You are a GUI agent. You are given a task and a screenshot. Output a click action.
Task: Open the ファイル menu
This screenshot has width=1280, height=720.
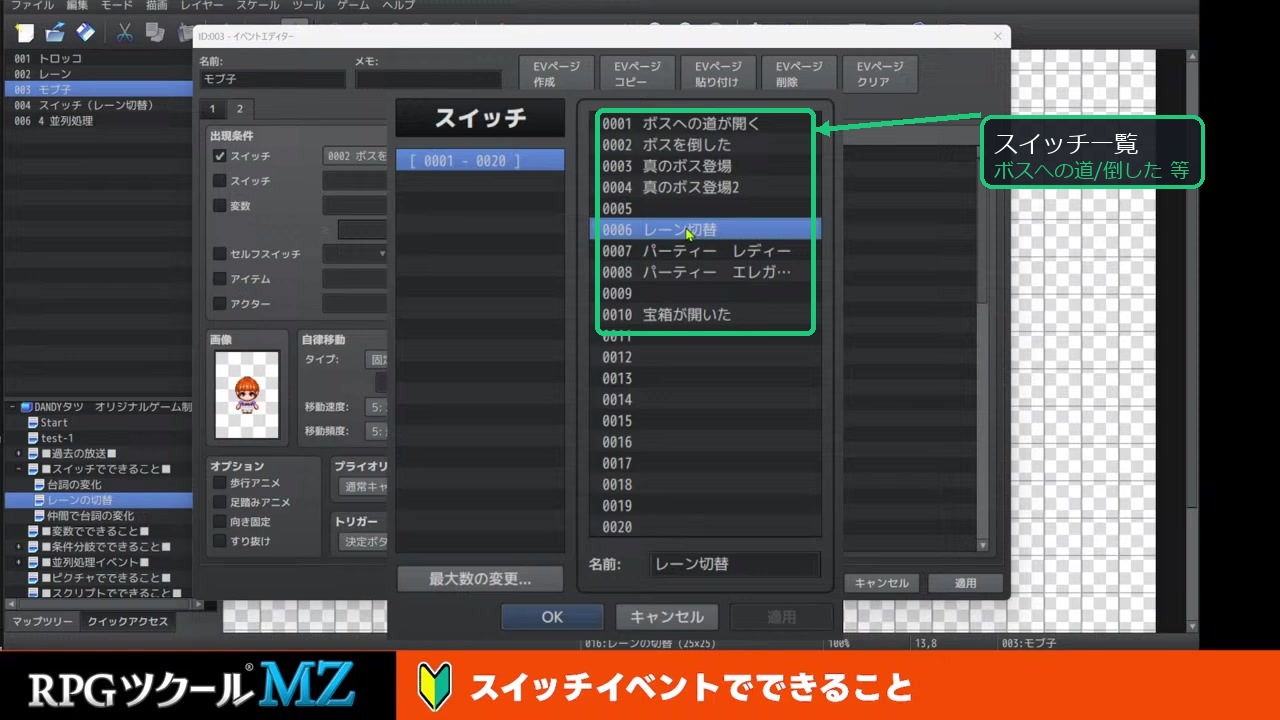tap(32, 5)
